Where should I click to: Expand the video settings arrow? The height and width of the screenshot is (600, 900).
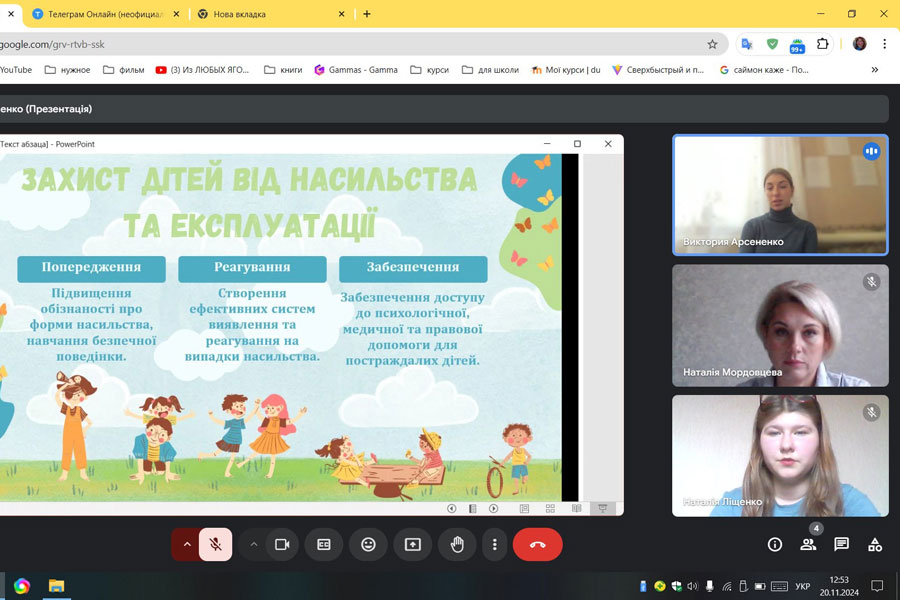tap(254, 544)
